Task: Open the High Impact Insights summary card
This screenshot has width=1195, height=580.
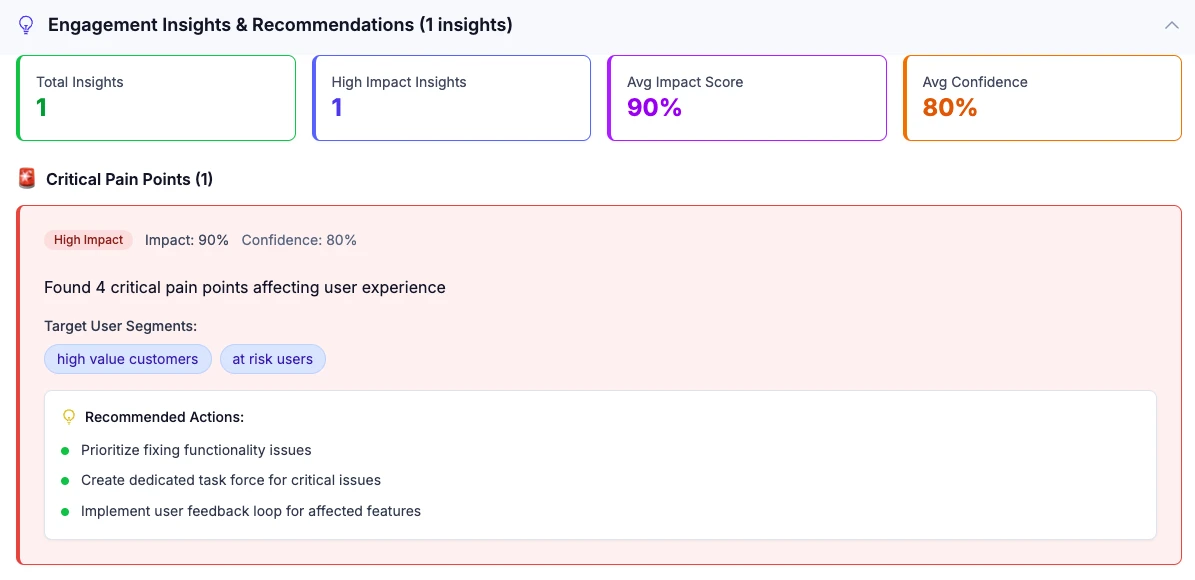Action: click(451, 98)
